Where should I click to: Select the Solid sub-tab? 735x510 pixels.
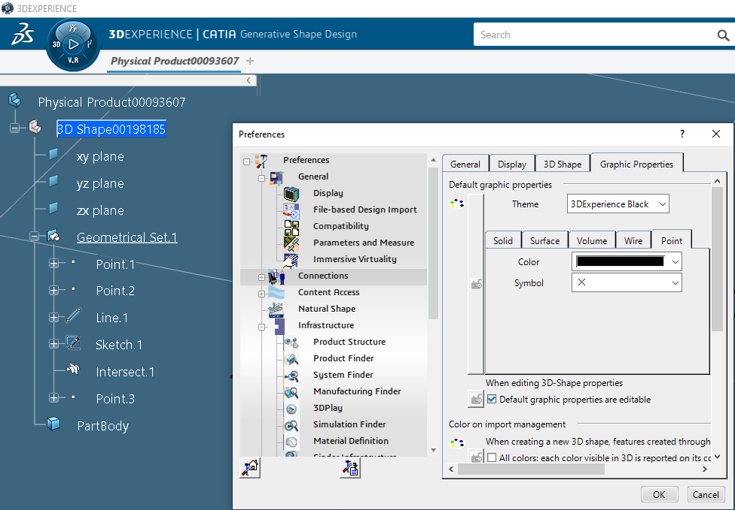point(502,240)
